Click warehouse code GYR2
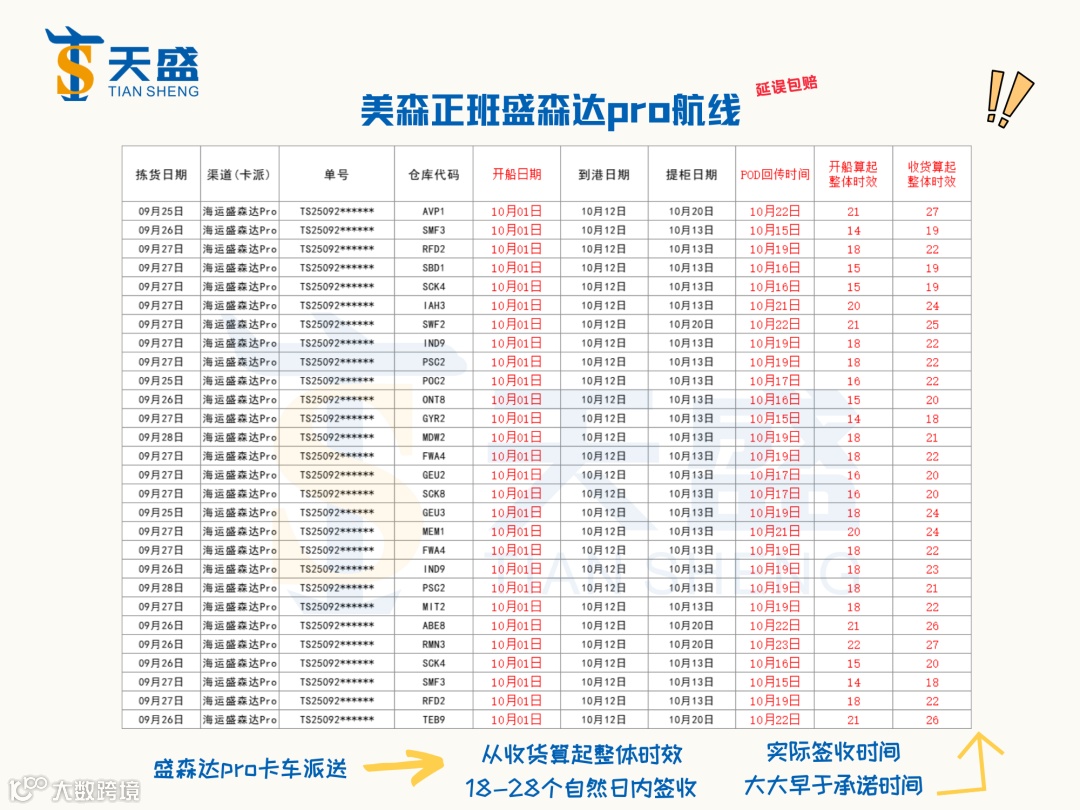1080x810 pixels. 433,418
